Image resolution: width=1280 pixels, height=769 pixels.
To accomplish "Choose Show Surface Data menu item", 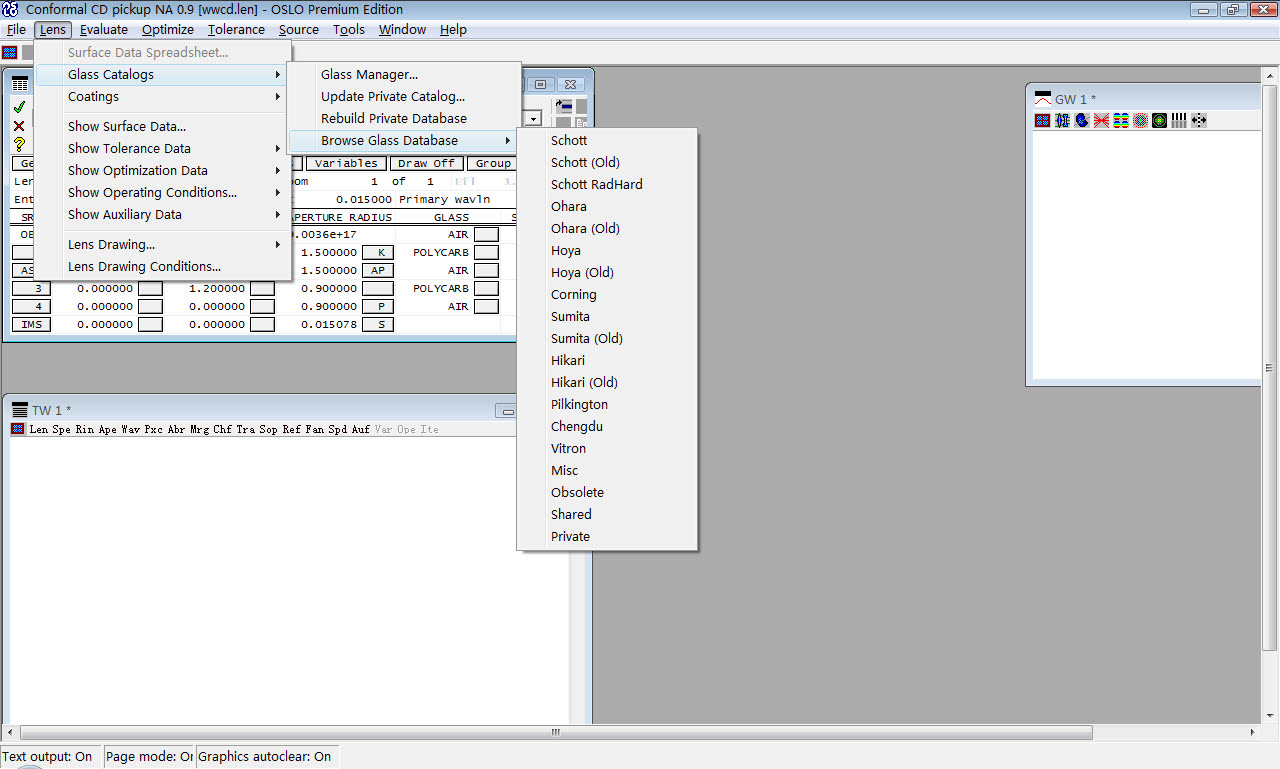I will (x=160, y=127).
